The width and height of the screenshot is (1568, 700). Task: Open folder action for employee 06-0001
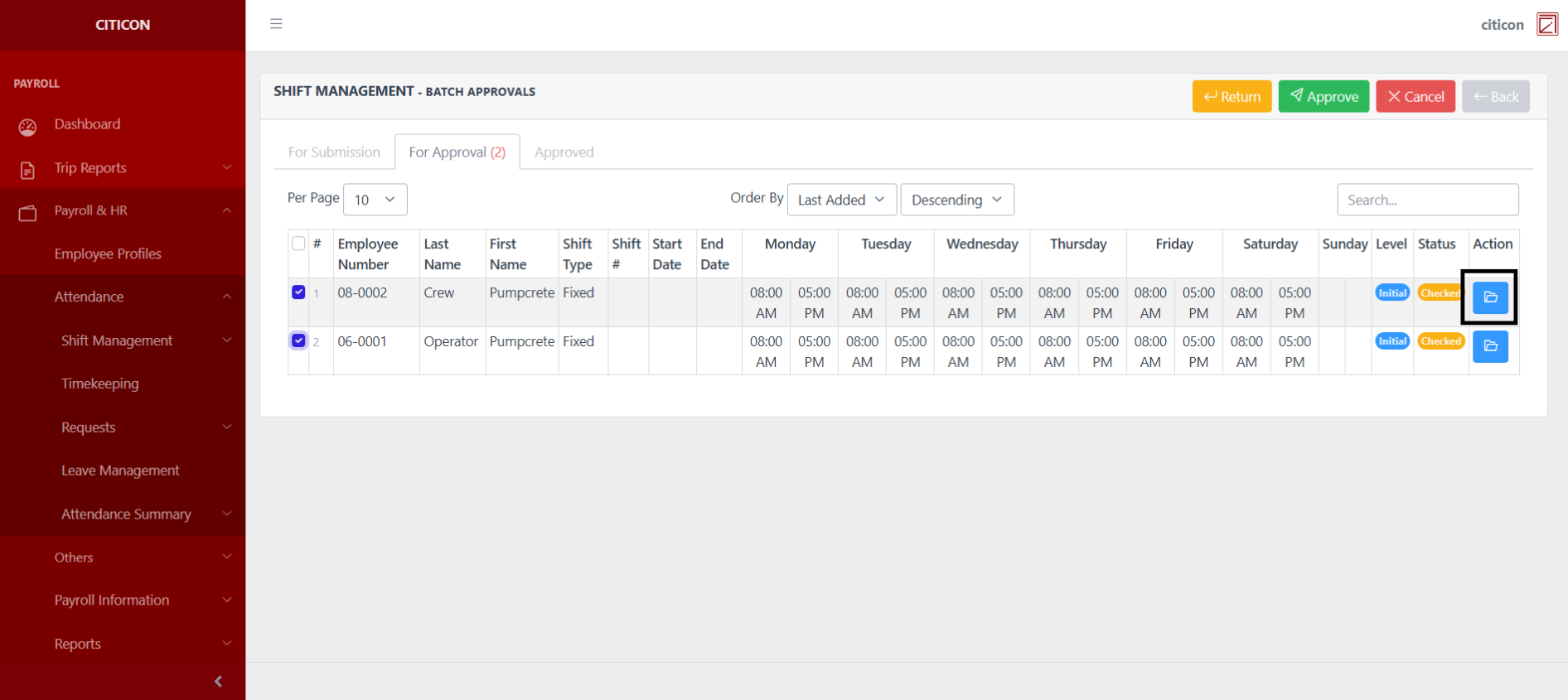[x=1489, y=346]
